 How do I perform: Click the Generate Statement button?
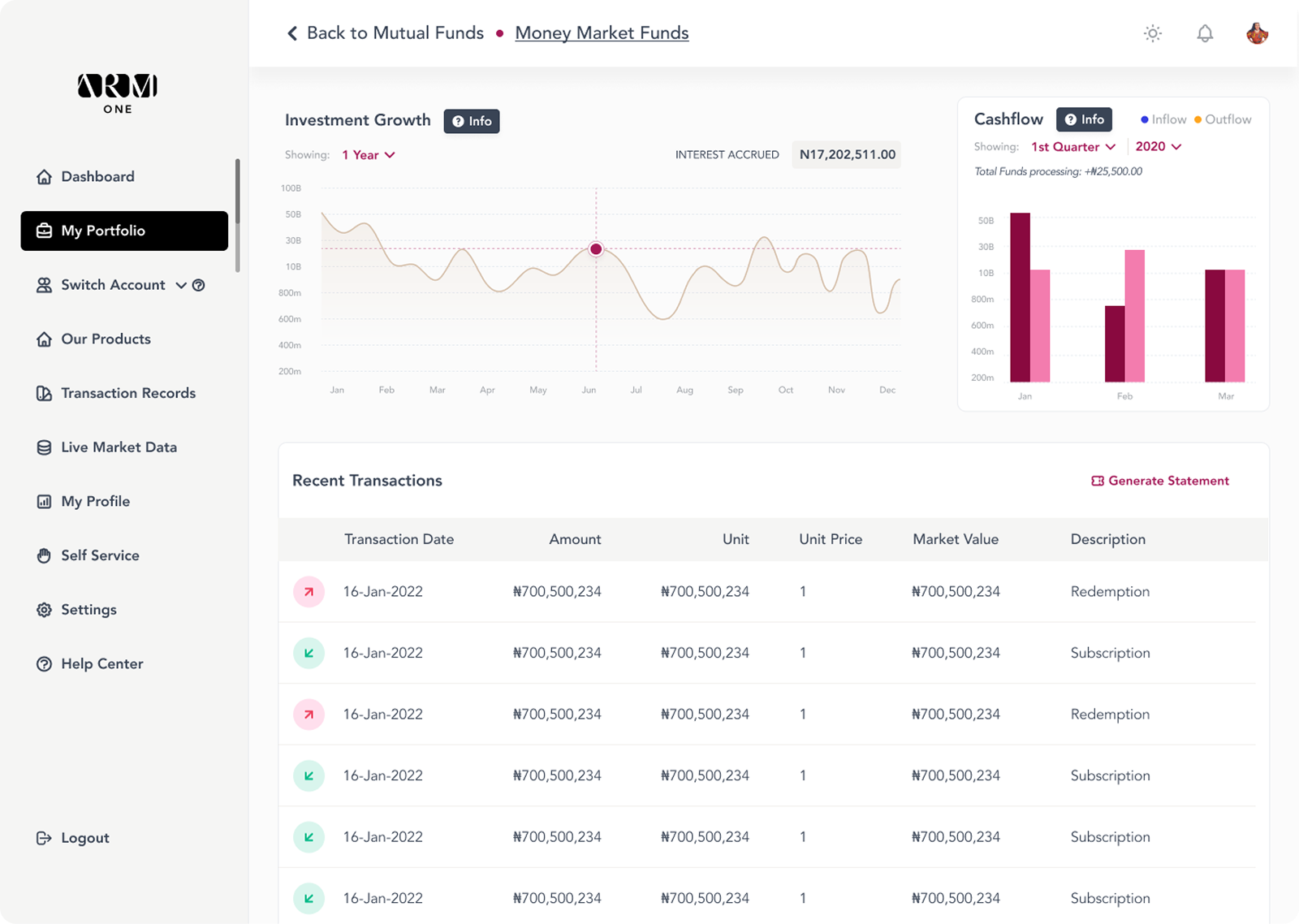[1160, 480]
